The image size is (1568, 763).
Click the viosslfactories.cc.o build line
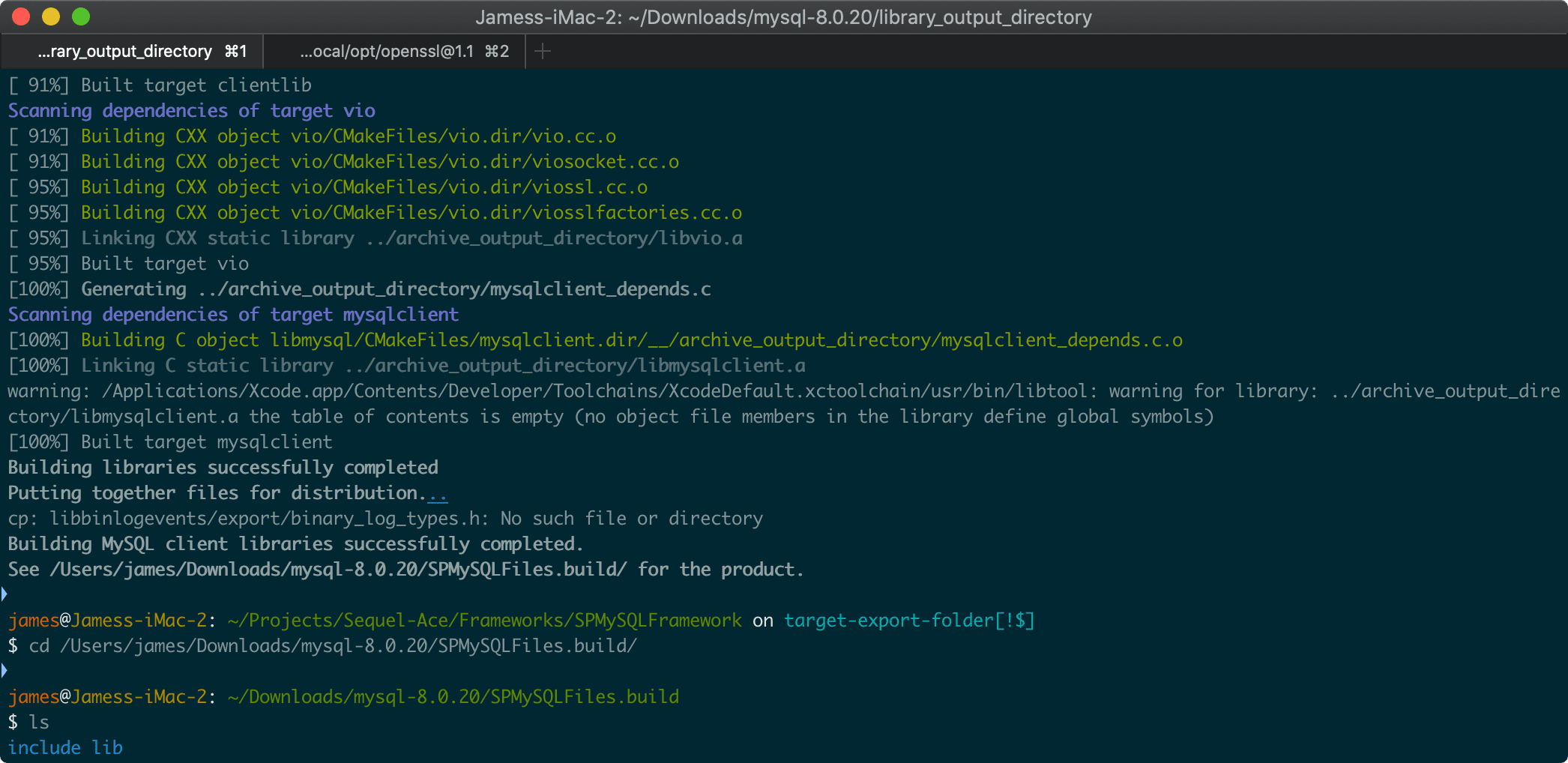tap(375, 213)
